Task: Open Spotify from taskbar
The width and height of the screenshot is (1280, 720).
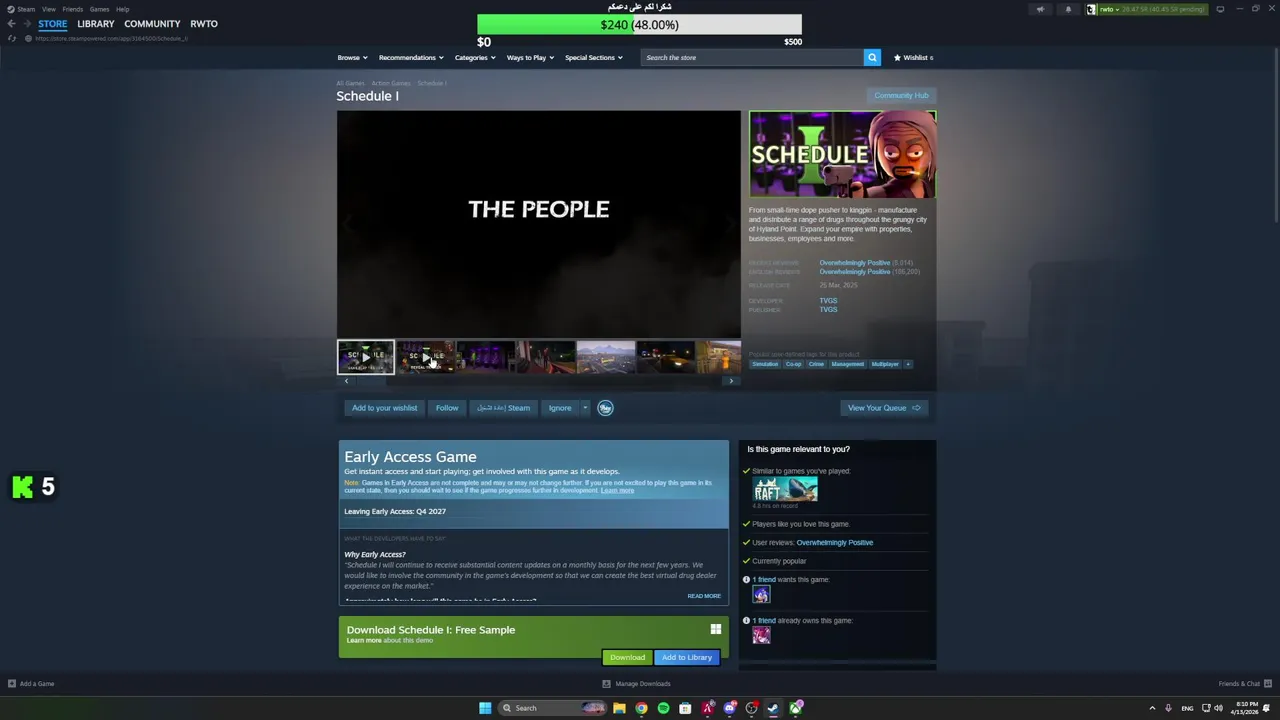Action: tap(663, 708)
